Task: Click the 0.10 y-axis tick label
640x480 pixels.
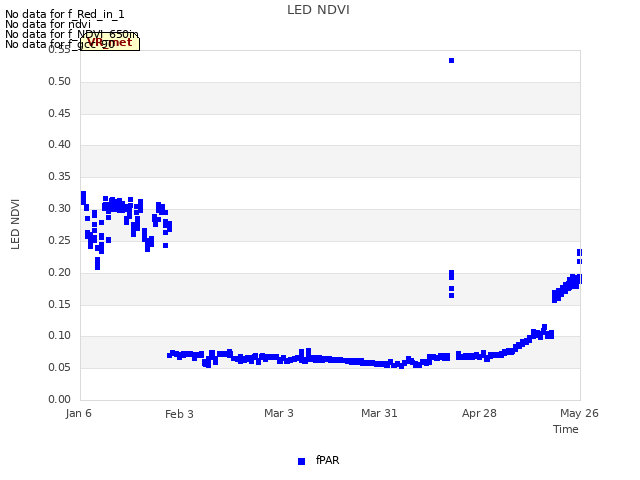Action: (60, 336)
